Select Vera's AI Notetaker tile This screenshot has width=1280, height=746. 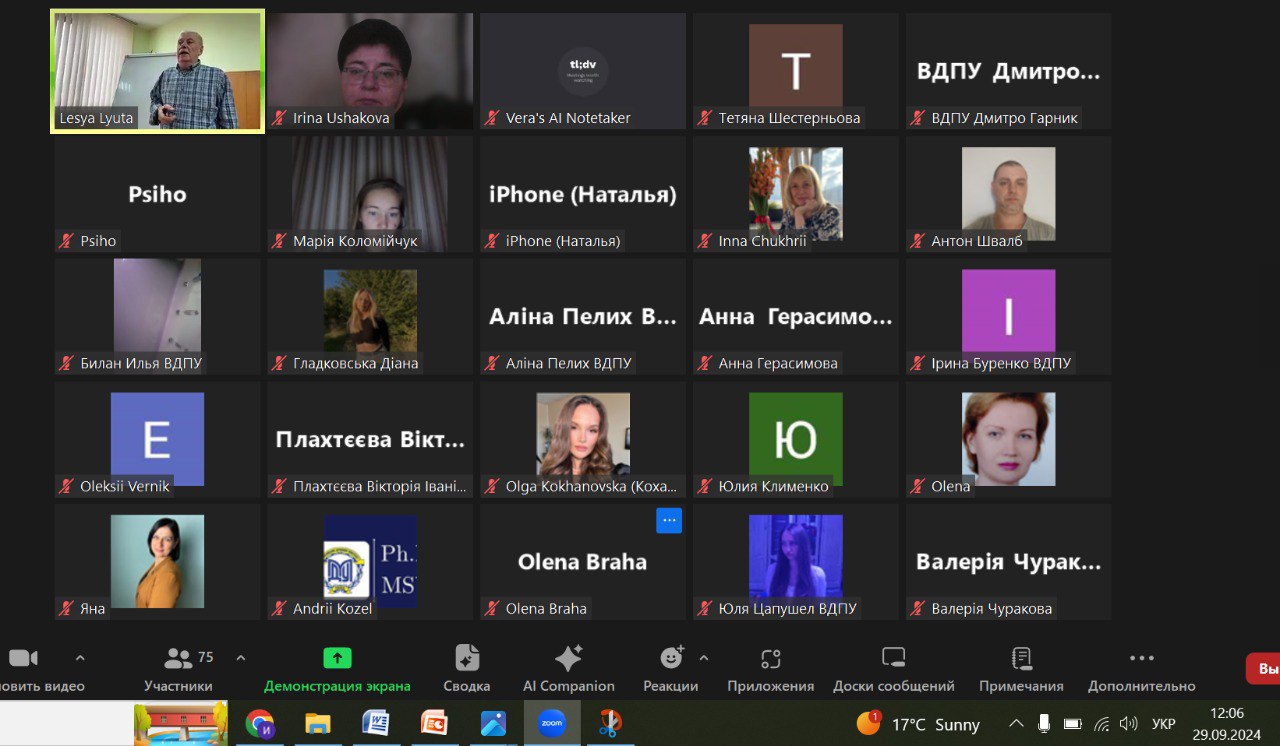click(583, 71)
